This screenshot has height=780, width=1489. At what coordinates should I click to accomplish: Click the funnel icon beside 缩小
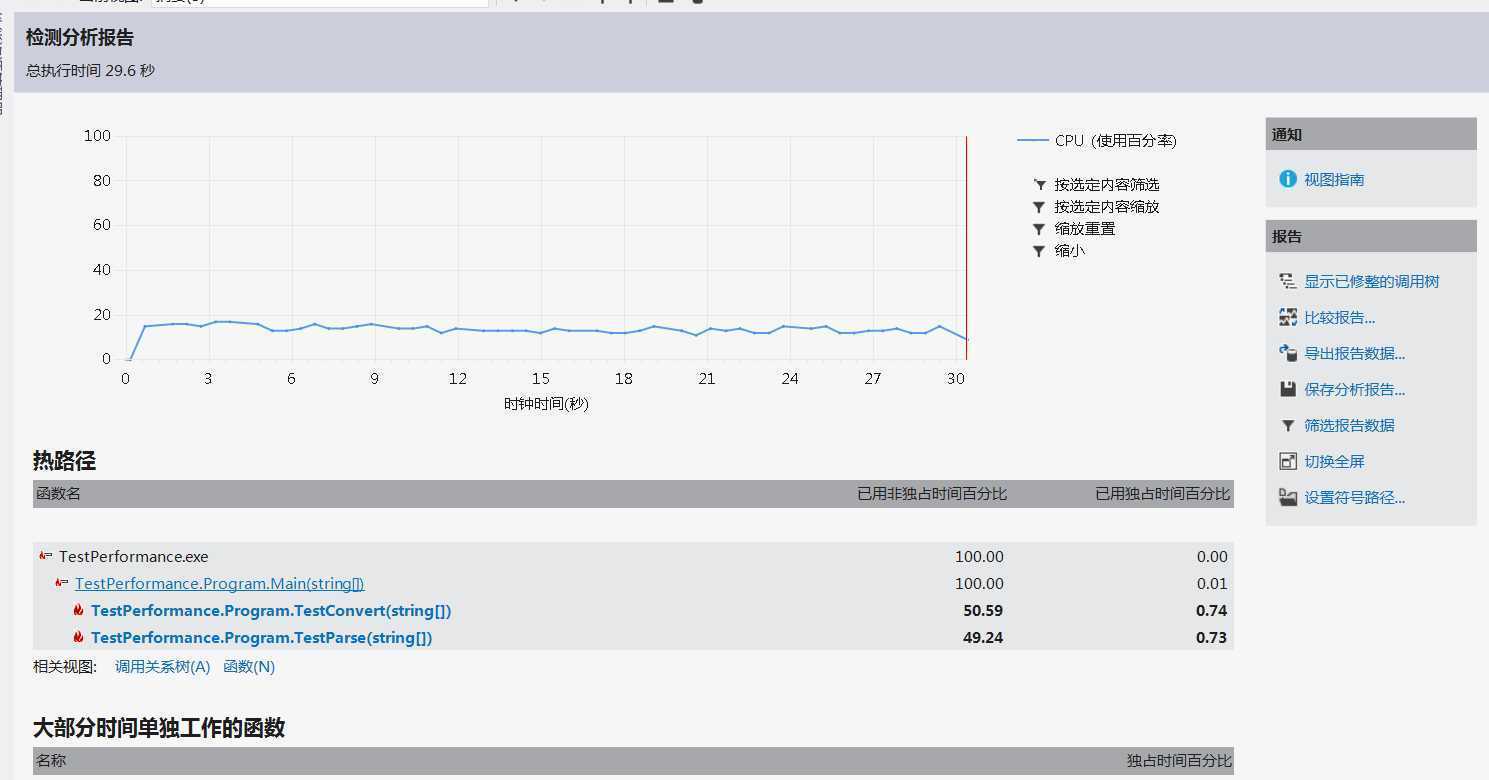(1039, 251)
